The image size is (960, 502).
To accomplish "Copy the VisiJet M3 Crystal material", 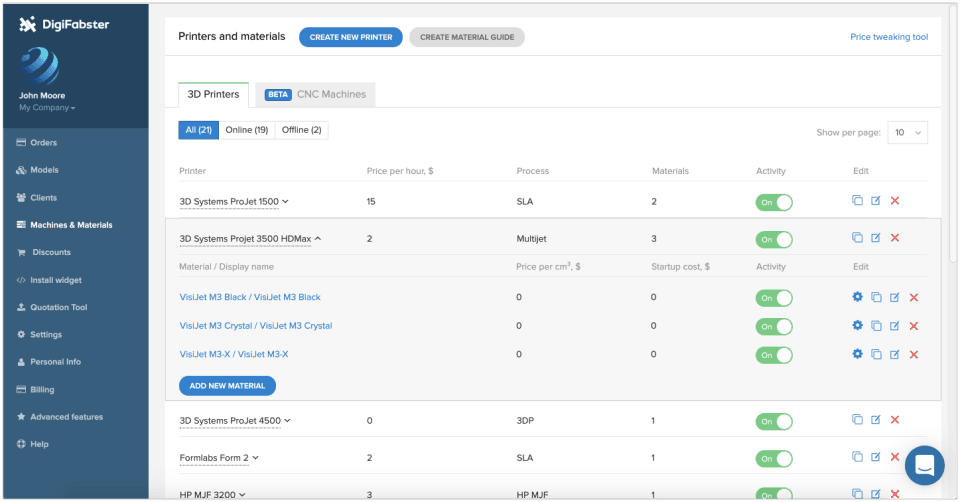I will coord(876,326).
